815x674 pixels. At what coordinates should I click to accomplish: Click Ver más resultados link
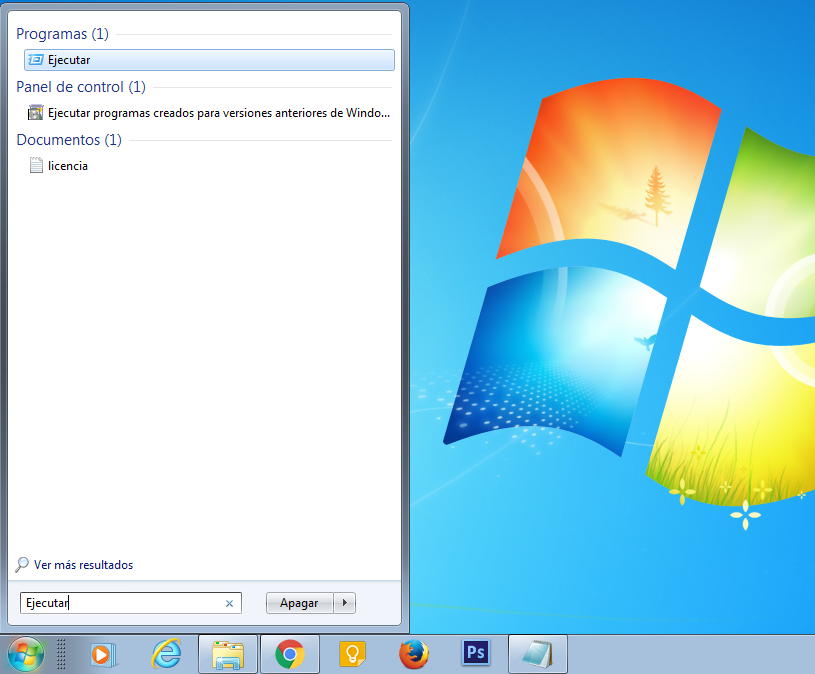pyautogui.click(x=83, y=565)
